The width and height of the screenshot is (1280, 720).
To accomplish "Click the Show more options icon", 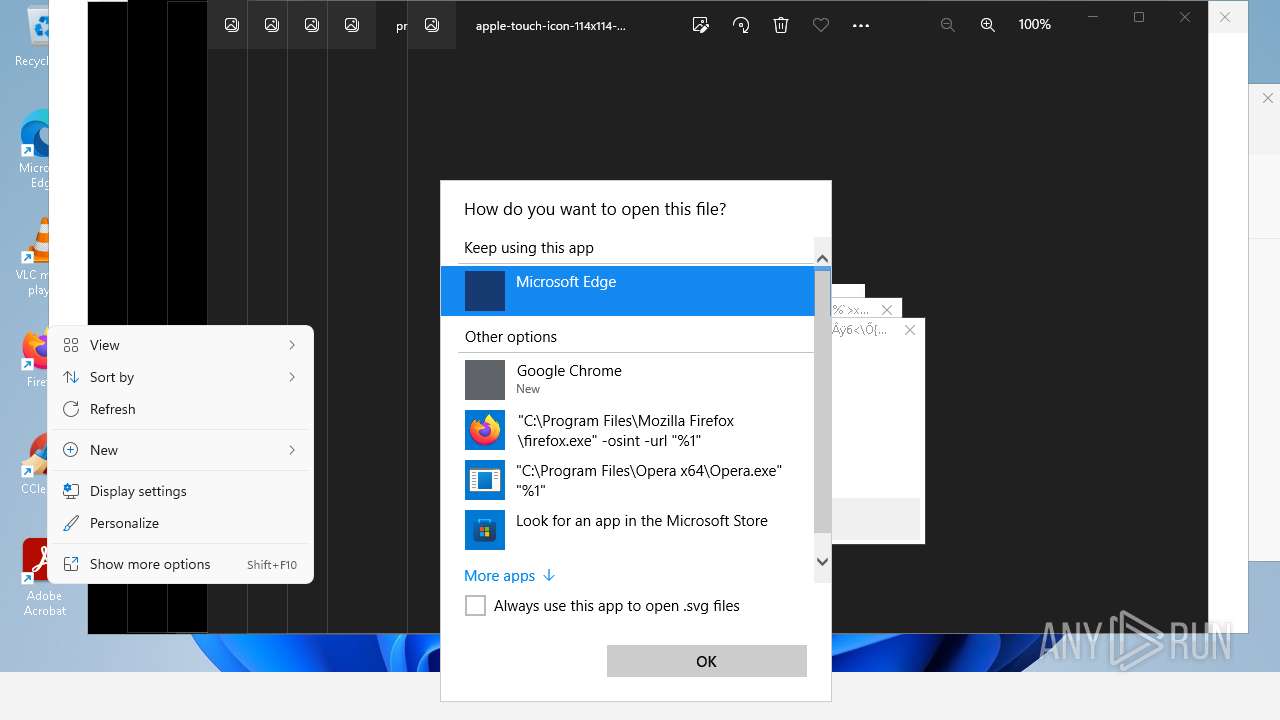I will (x=71, y=564).
